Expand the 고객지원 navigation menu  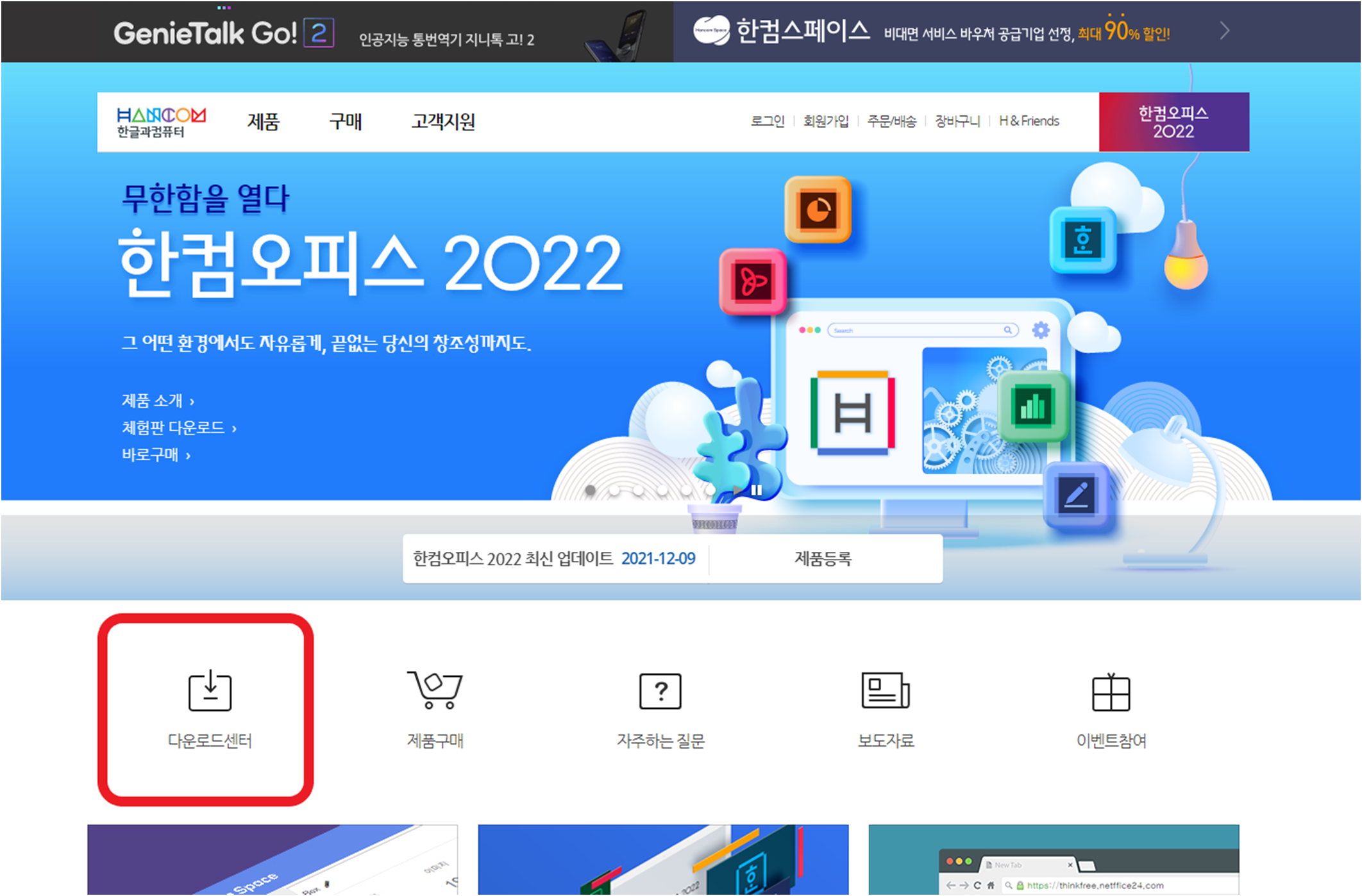tap(443, 122)
